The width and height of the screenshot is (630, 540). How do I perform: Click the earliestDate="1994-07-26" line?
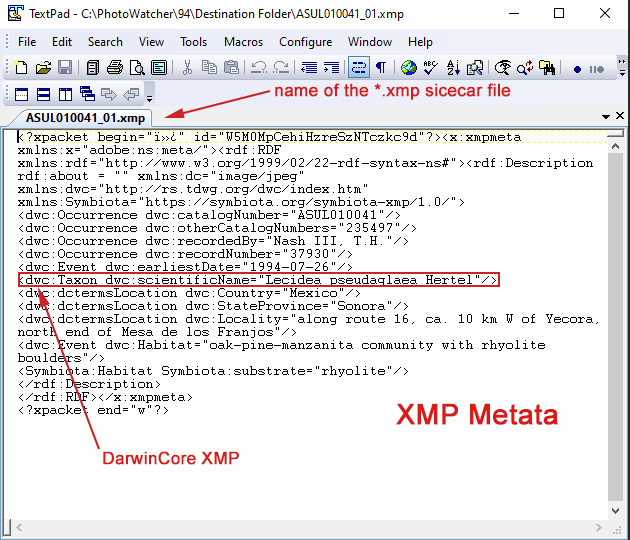pos(185,267)
